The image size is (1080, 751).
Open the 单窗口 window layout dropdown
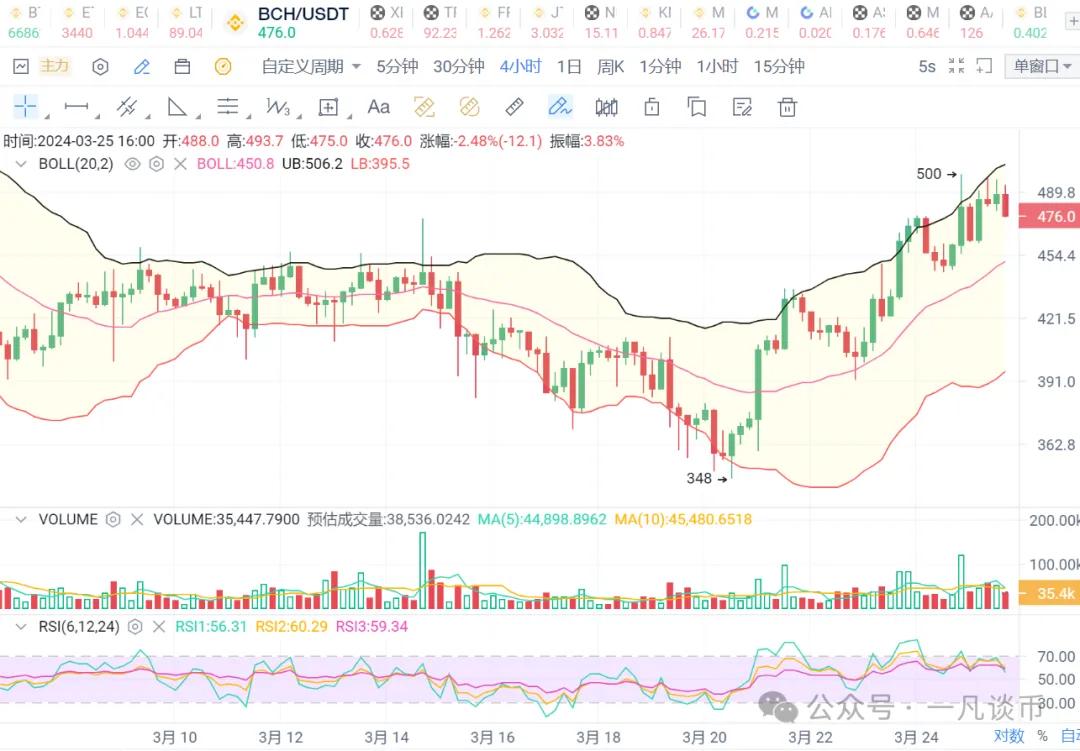tap(1042, 66)
